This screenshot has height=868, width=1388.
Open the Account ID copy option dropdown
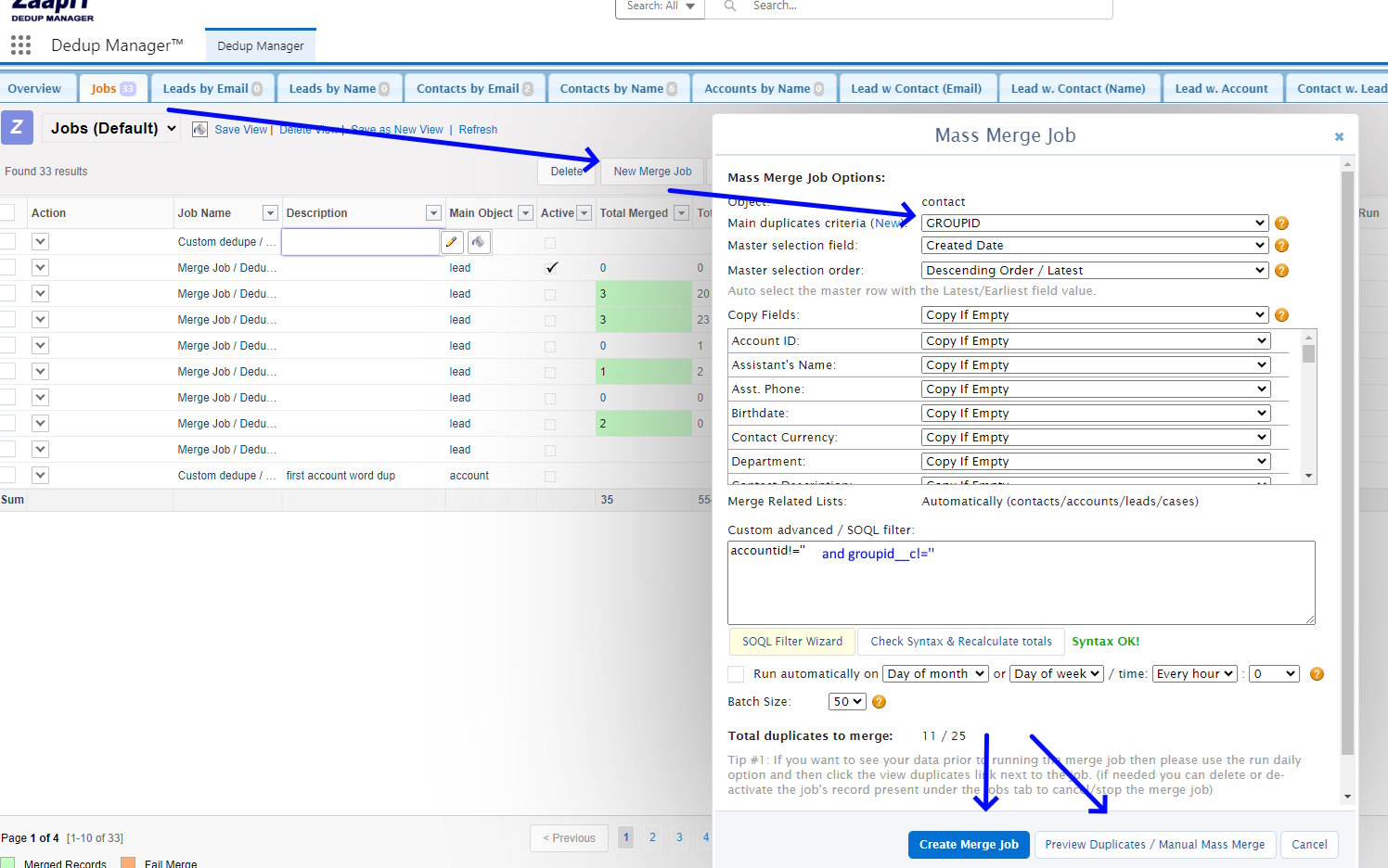pyautogui.click(x=1096, y=341)
